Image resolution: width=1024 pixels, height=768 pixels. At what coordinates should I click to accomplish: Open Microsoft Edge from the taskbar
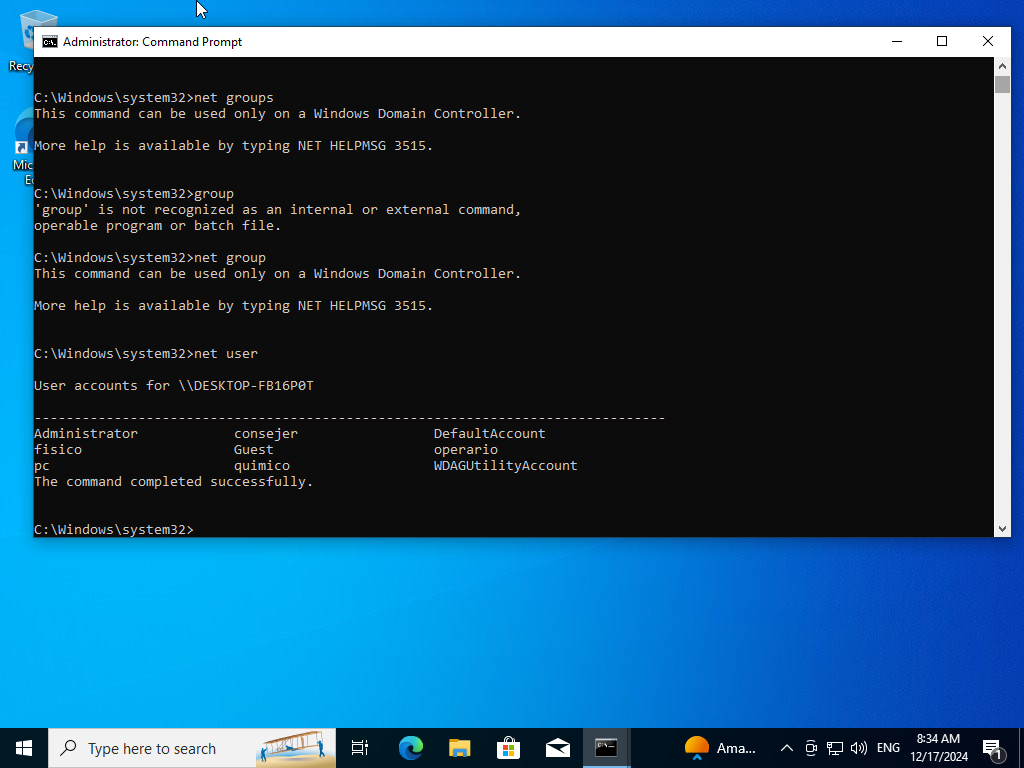(410, 747)
